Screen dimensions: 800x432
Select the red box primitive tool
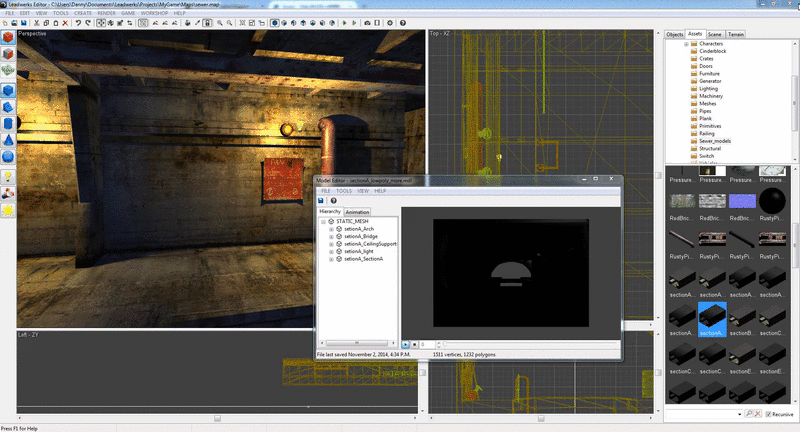click(8, 39)
